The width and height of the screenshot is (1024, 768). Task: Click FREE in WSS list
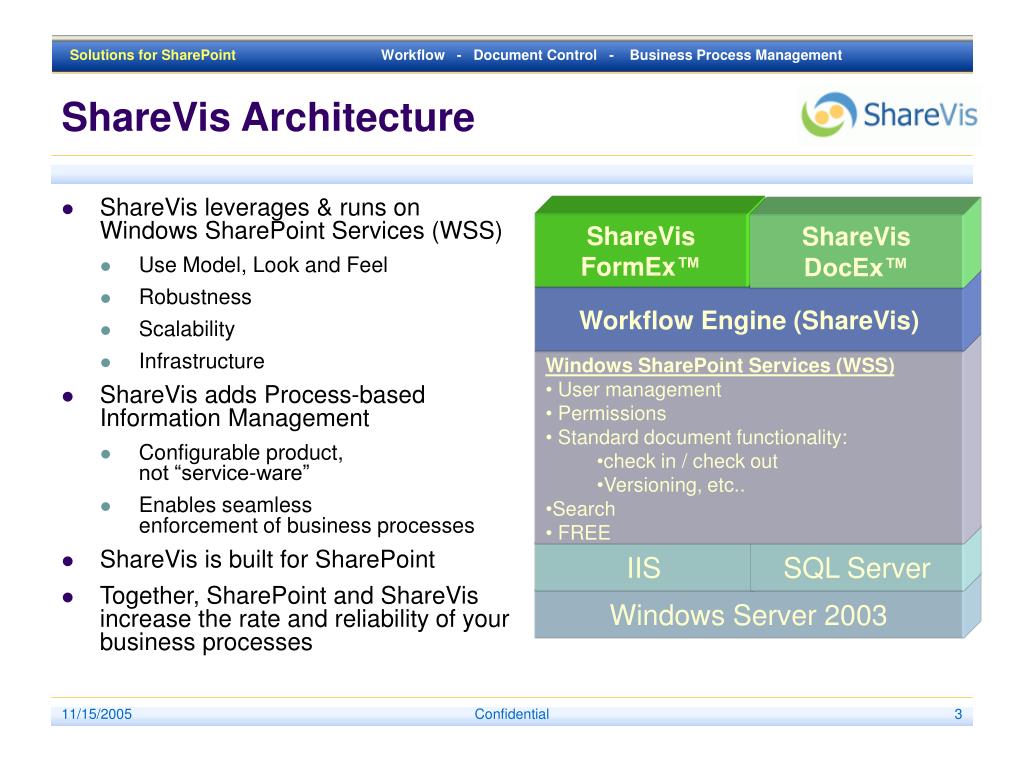[x=584, y=533]
